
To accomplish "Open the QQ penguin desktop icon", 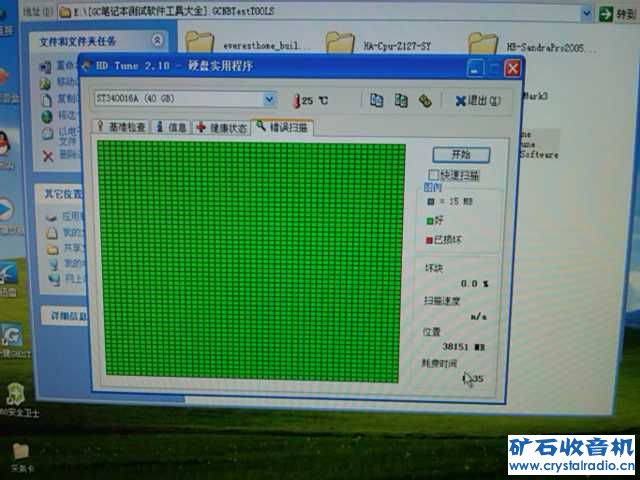I will pyautogui.click(x=4, y=143).
